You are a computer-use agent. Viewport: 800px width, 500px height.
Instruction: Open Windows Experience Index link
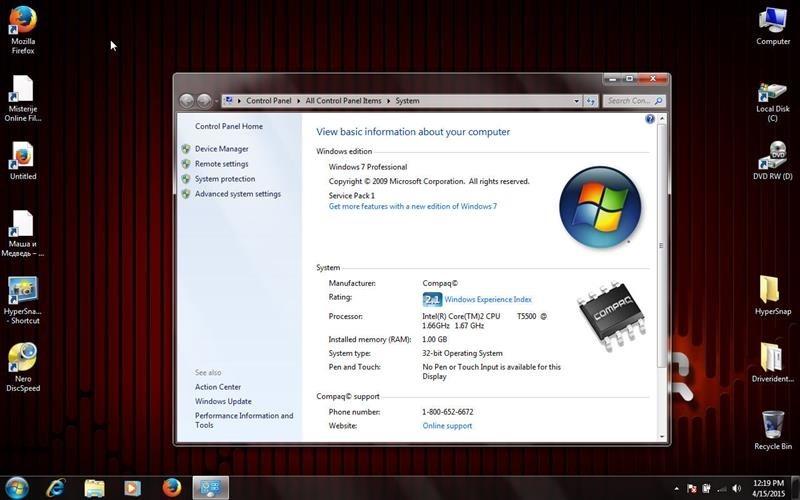coord(488,299)
